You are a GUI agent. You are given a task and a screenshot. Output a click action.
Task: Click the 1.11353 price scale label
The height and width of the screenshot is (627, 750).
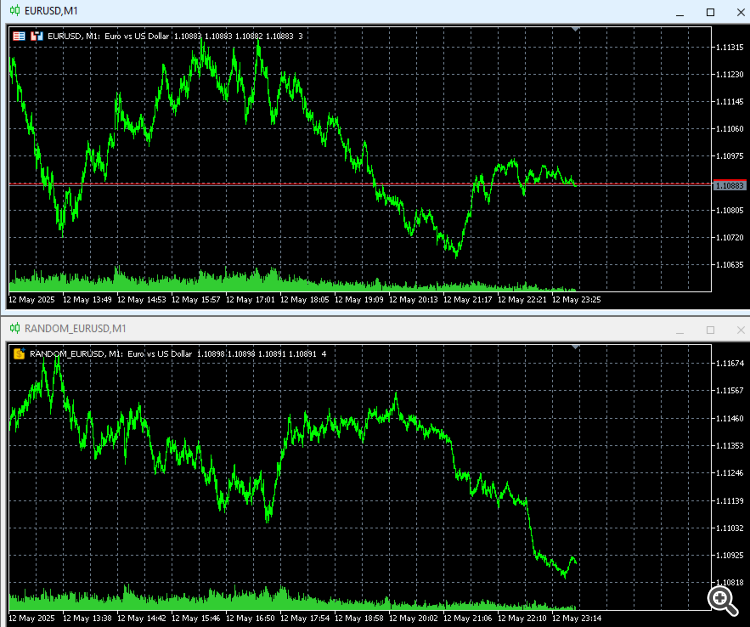click(x=729, y=445)
